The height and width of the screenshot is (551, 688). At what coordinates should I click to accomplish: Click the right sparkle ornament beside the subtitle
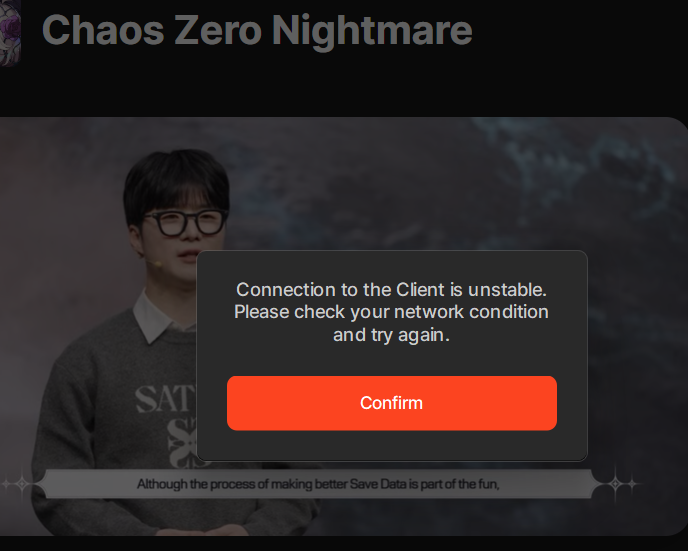click(620, 483)
